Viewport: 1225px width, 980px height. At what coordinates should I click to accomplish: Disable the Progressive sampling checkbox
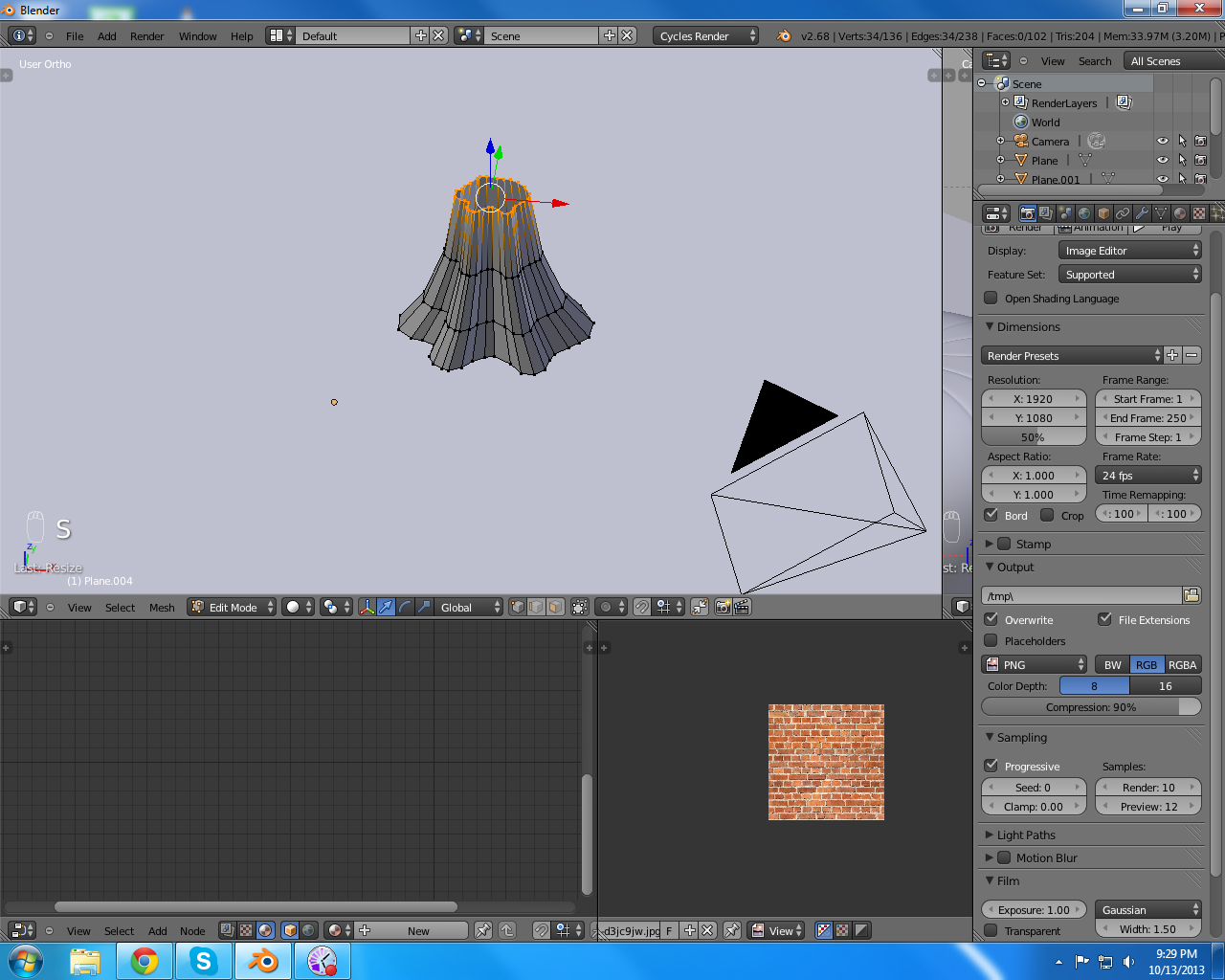click(991, 766)
